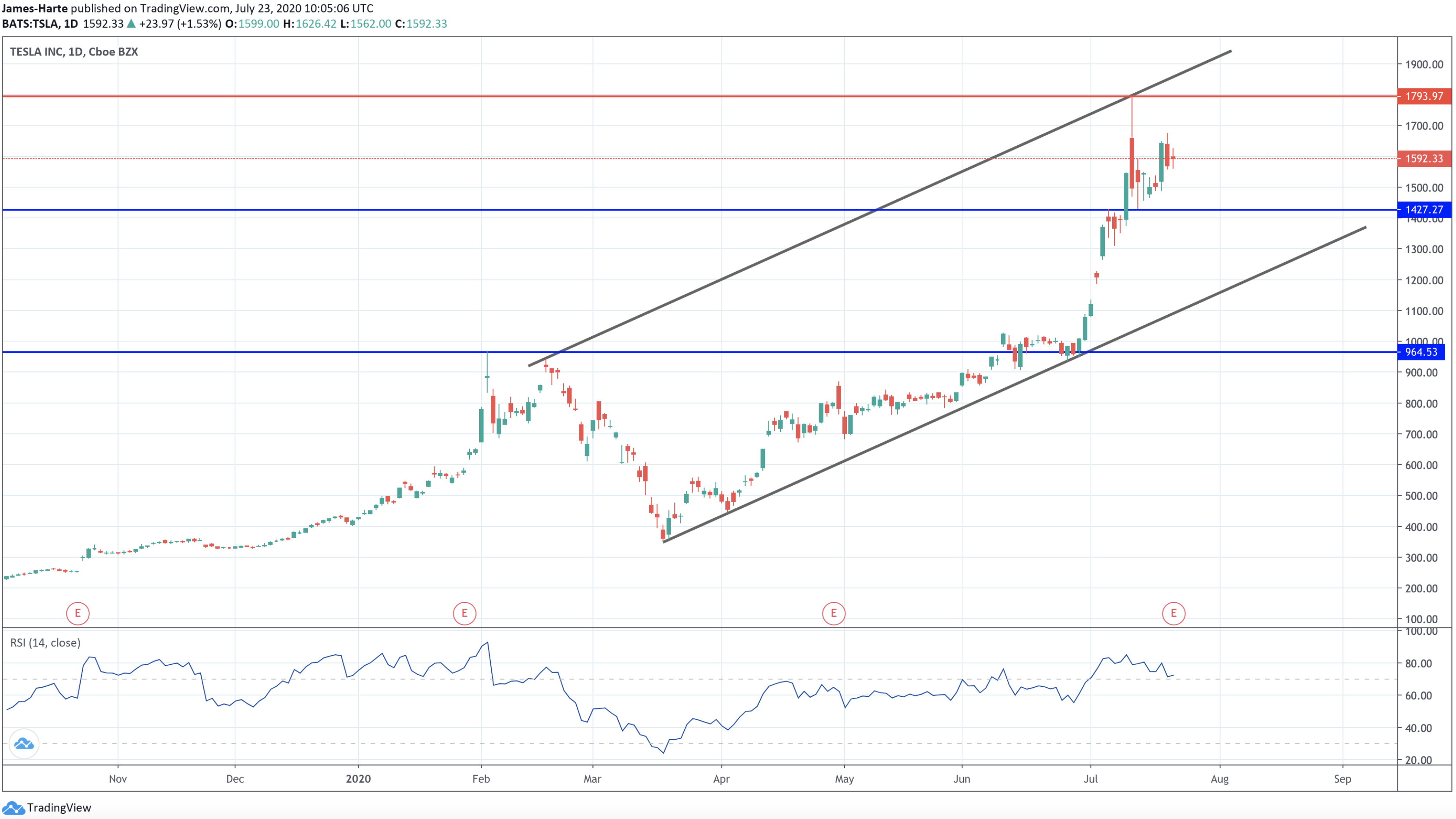The height and width of the screenshot is (819, 1456).
Task: Click the red 1592.33 current price marker
Action: (x=1425, y=159)
